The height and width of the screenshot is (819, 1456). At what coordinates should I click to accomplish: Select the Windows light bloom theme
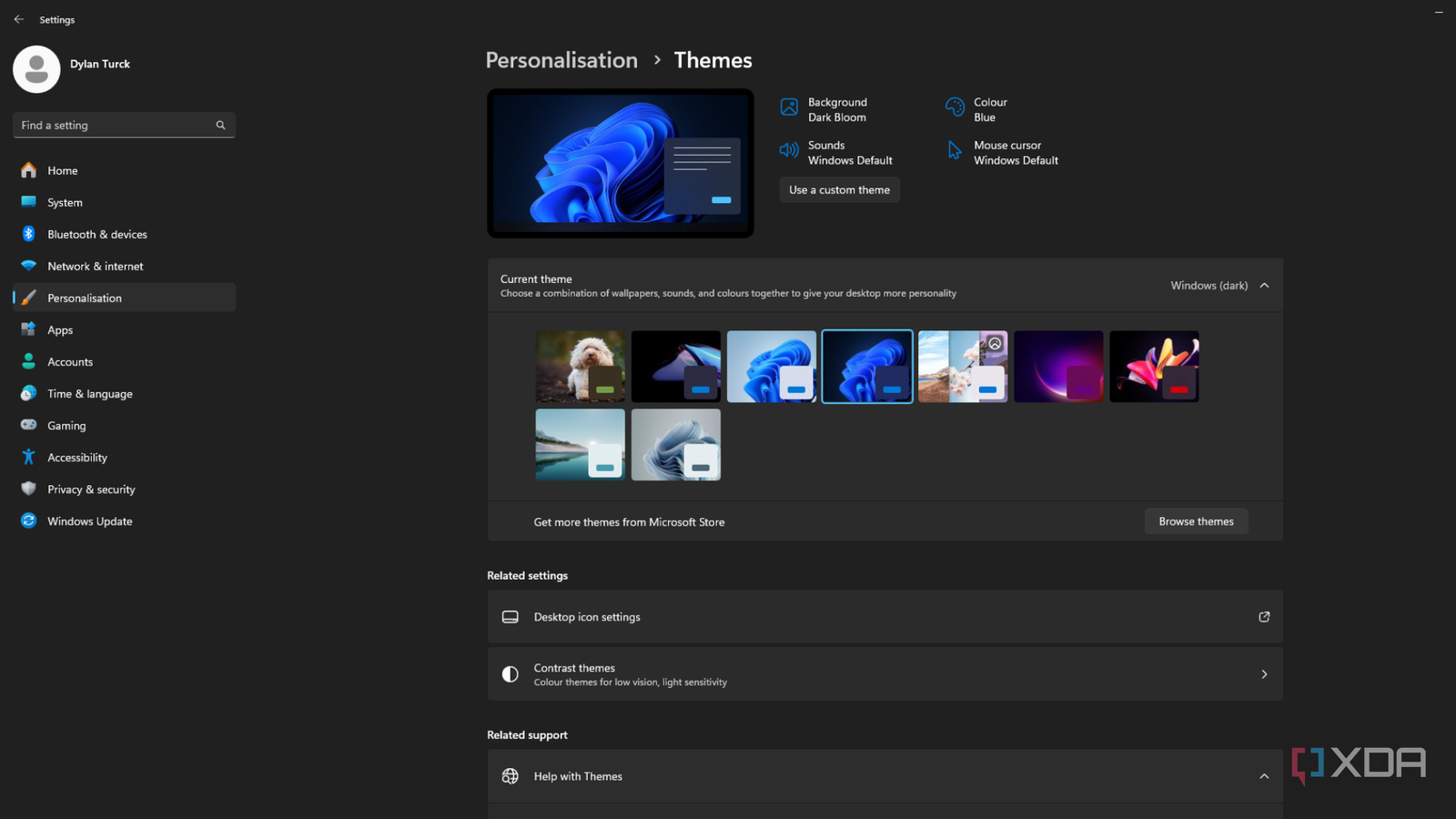tap(772, 367)
